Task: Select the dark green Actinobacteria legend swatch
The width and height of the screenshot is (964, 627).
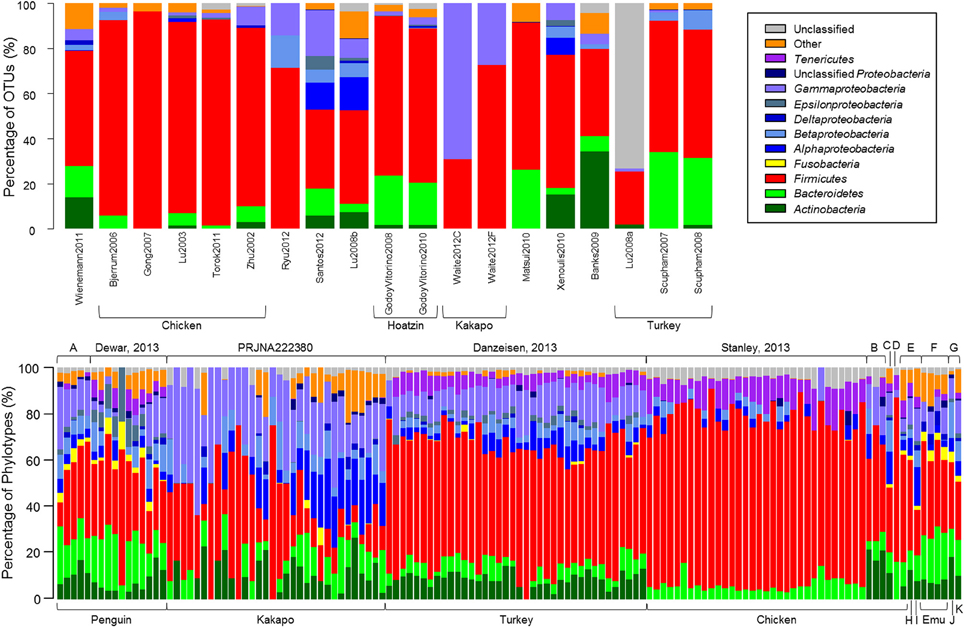Action: tap(775, 209)
